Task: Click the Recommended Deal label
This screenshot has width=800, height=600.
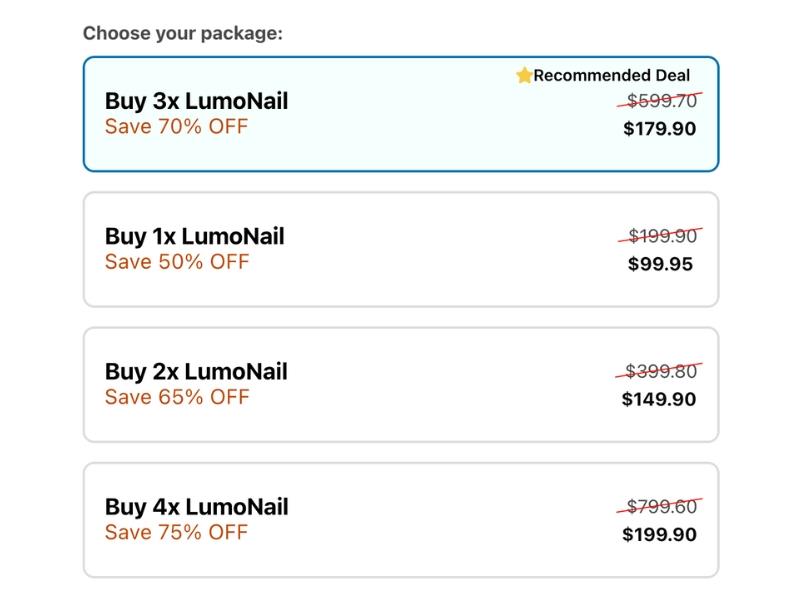Action: [612, 76]
